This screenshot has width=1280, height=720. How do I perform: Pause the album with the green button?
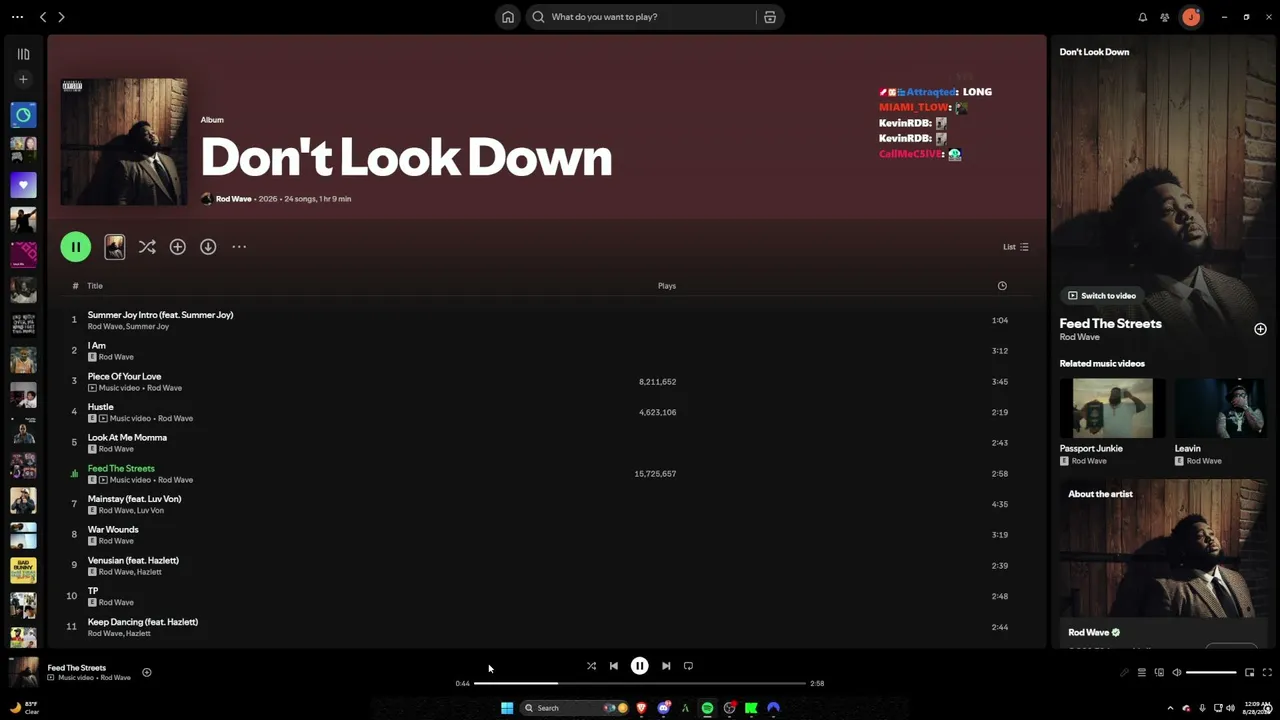coord(76,247)
